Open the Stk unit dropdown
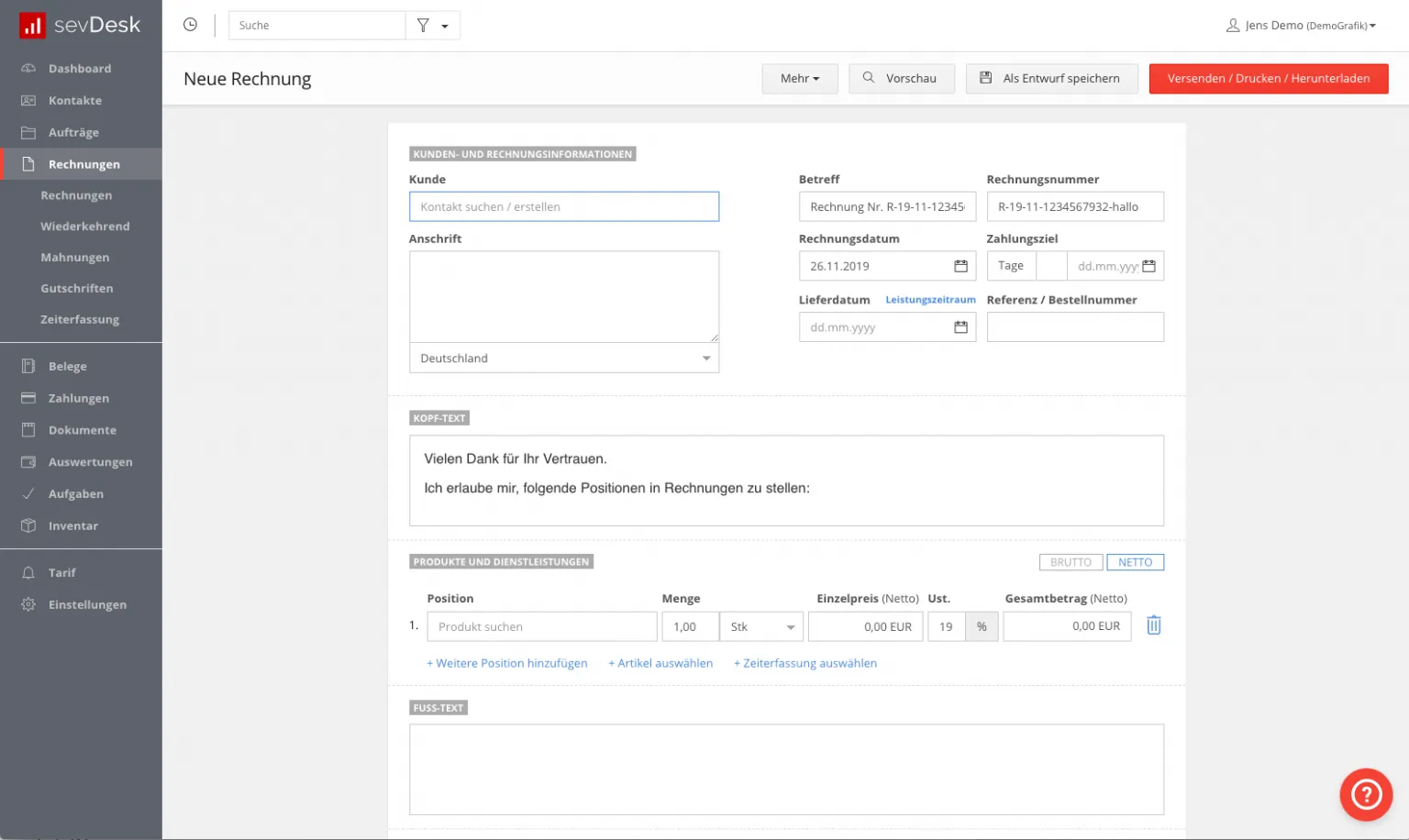This screenshot has height=840, width=1409. [761, 626]
